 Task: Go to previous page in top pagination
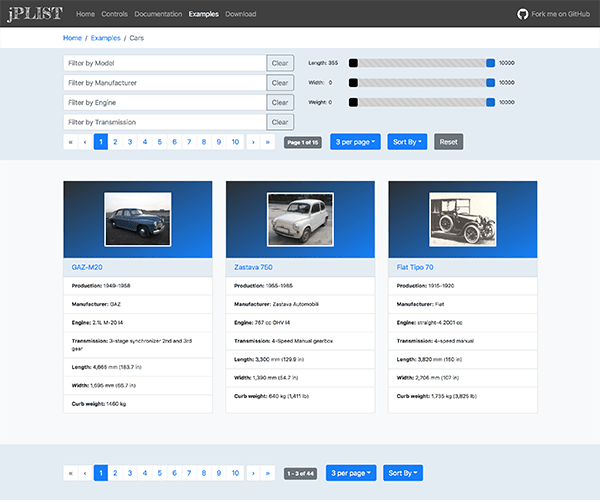click(x=85, y=142)
